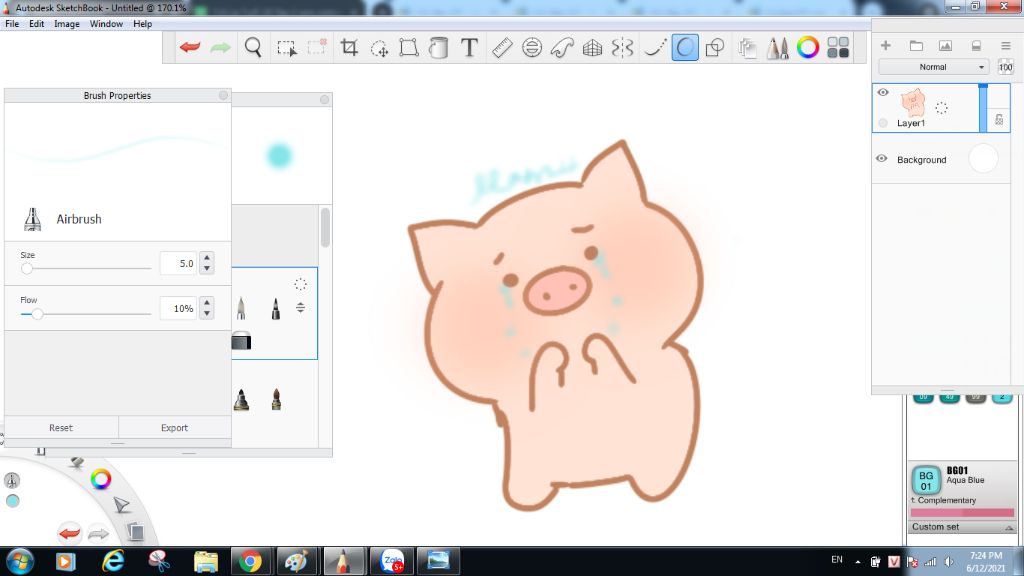The image size is (1024, 576).
Task: Toggle Layer1 transparency lock
Action: (999, 120)
